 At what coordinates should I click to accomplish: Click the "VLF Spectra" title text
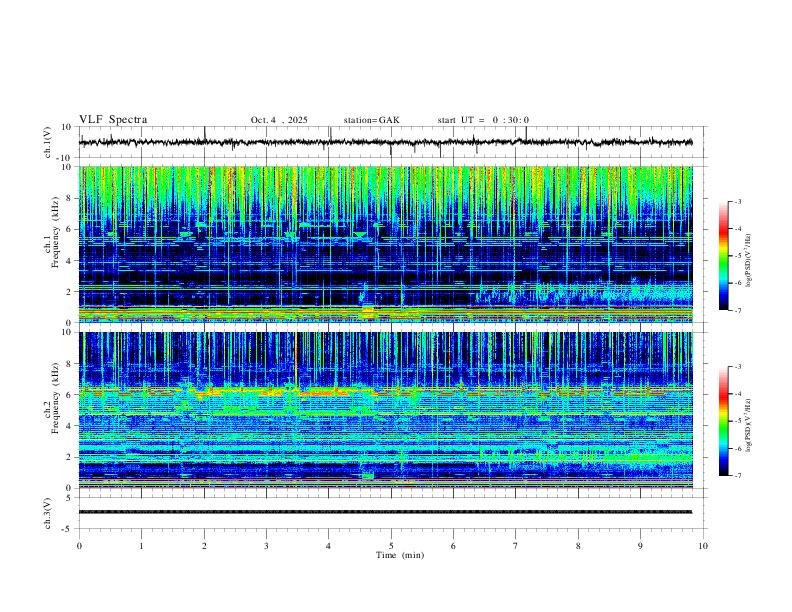113,120
